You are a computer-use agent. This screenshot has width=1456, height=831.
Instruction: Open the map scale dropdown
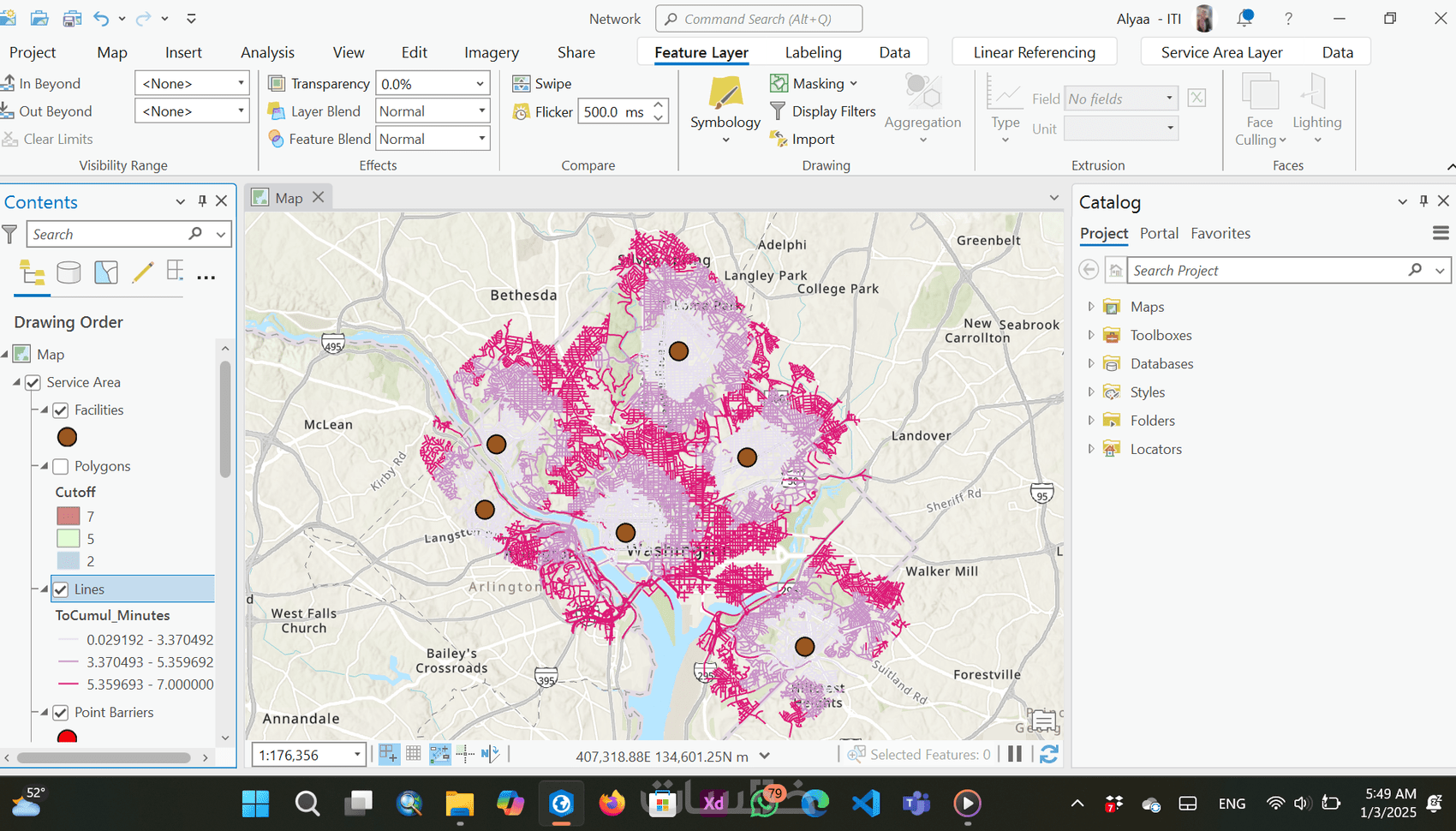[357, 755]
